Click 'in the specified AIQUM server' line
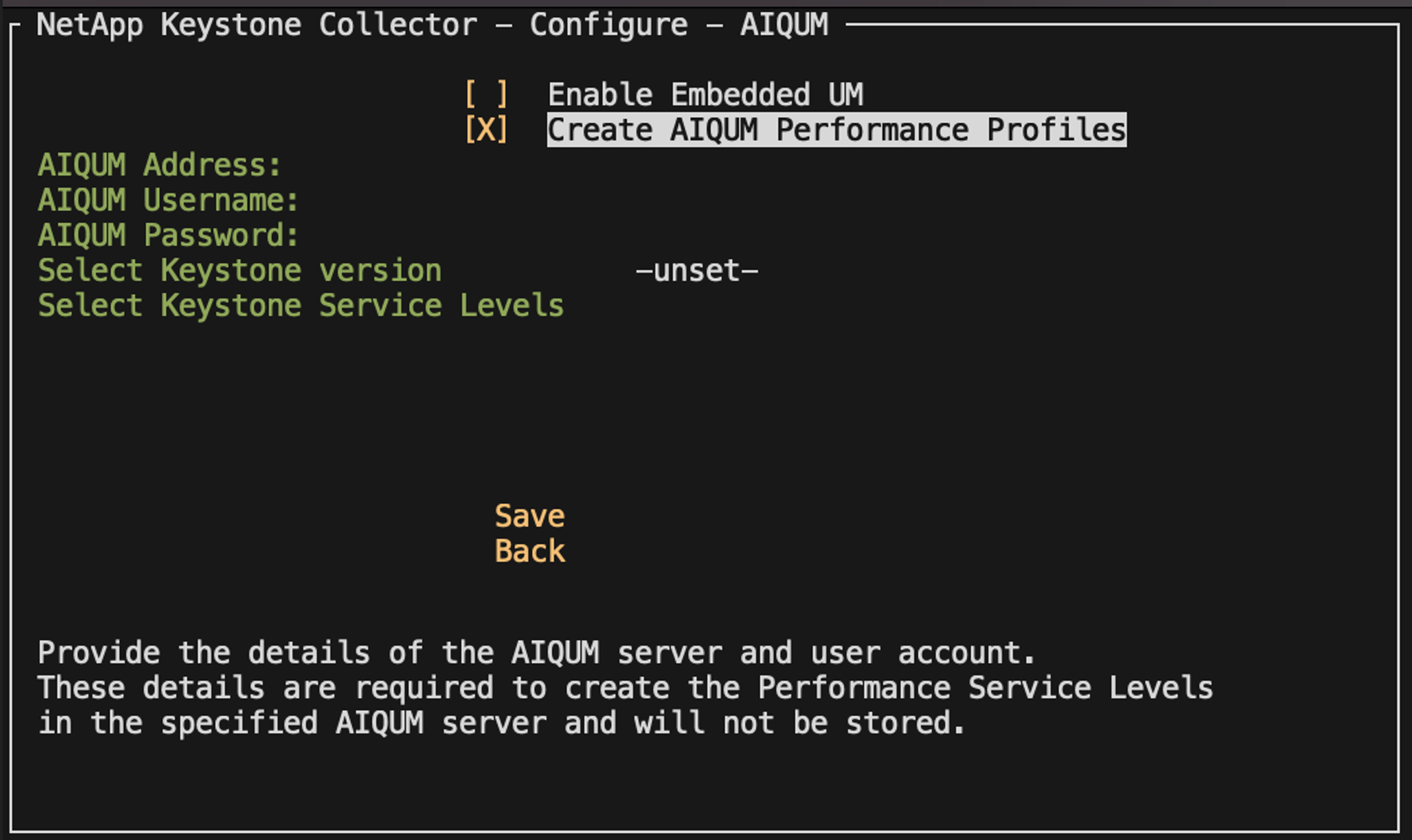Screen dimensions: 1412x840 tap(501, 723)
